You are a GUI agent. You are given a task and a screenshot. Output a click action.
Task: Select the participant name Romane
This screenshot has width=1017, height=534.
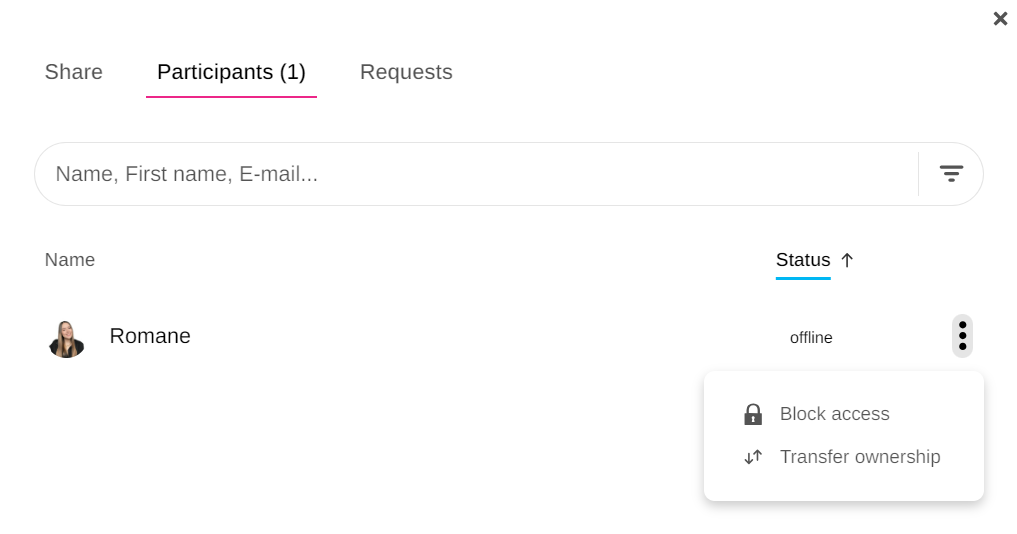coord(150,336)
